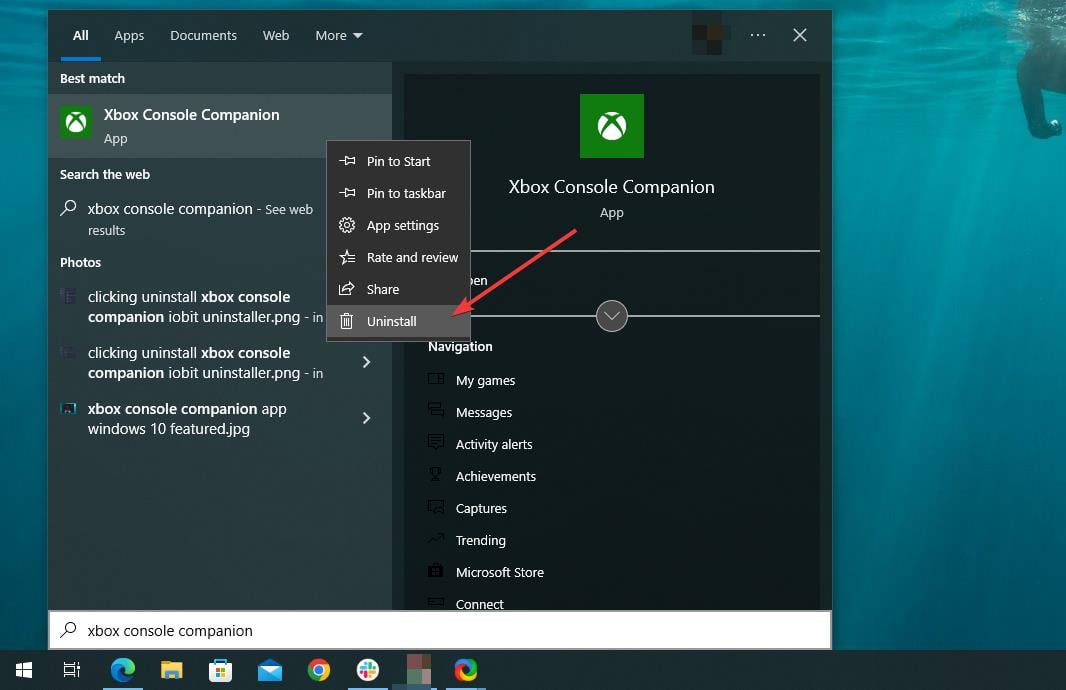
Task: Open the last swirl-logo taskbar app
Action: click(x=466, y=670)
